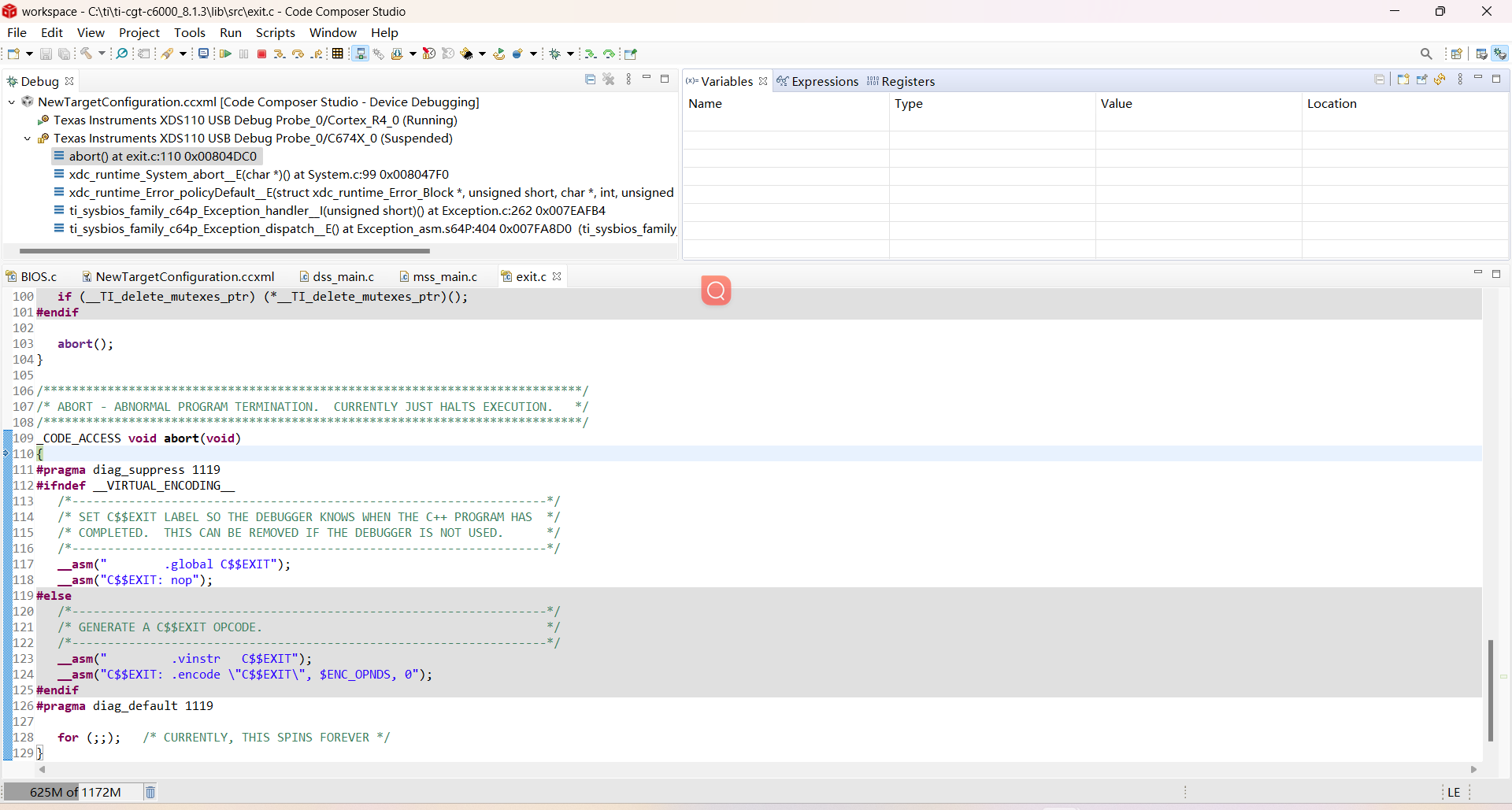
Task: Click the Remove All Terminated Launches icon
Action: tap(609, 80)
